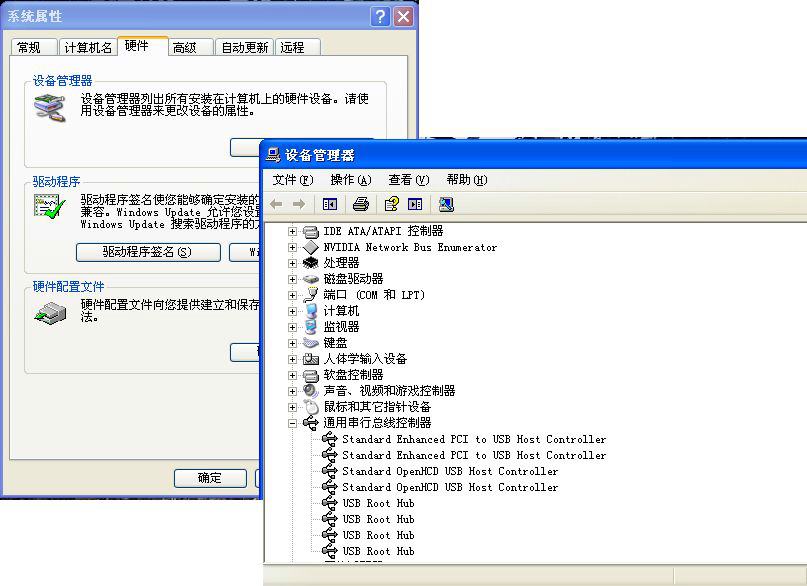The width and height of the screenshot is (807, 586).
Task: Expand the IDE ATA/ATAPI 控制器 node
Action: click(x=293, y=231)
